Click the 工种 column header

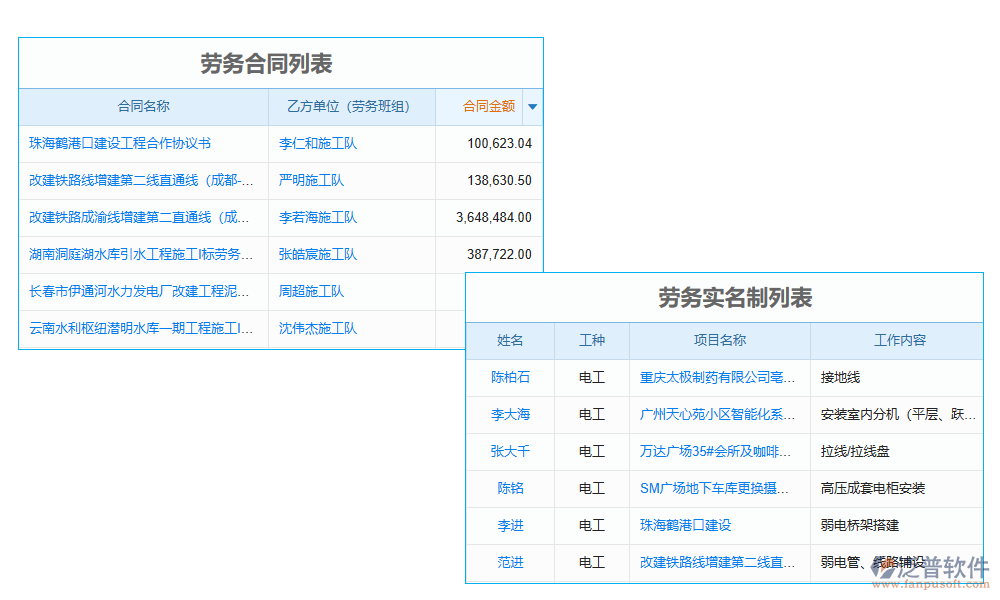point(592,341)
